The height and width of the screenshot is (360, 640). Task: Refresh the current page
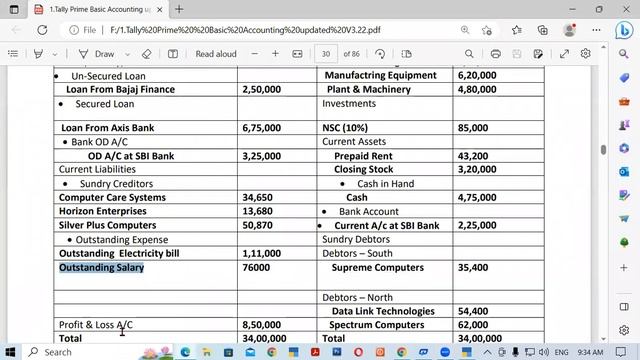(x=42, y=30)
